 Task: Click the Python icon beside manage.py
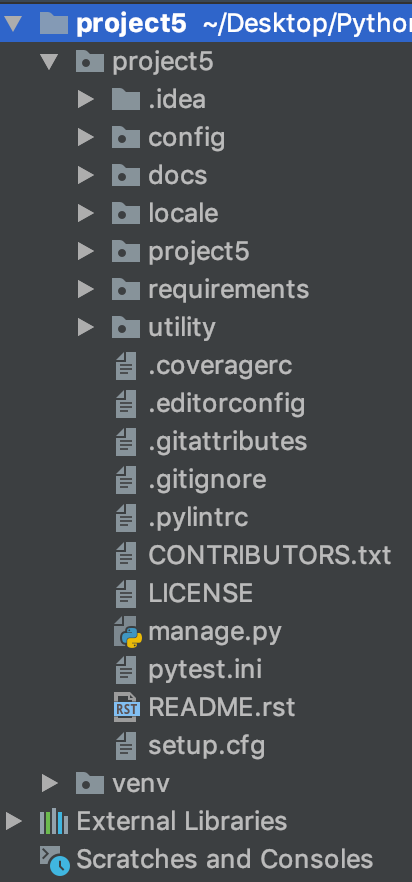pos(127,632)
